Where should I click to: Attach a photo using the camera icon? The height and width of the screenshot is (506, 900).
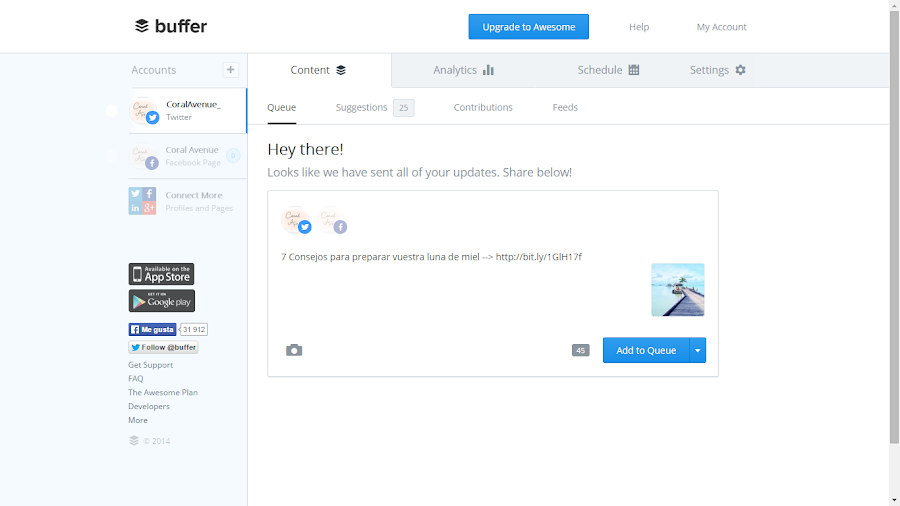click(x=294, y=350)
